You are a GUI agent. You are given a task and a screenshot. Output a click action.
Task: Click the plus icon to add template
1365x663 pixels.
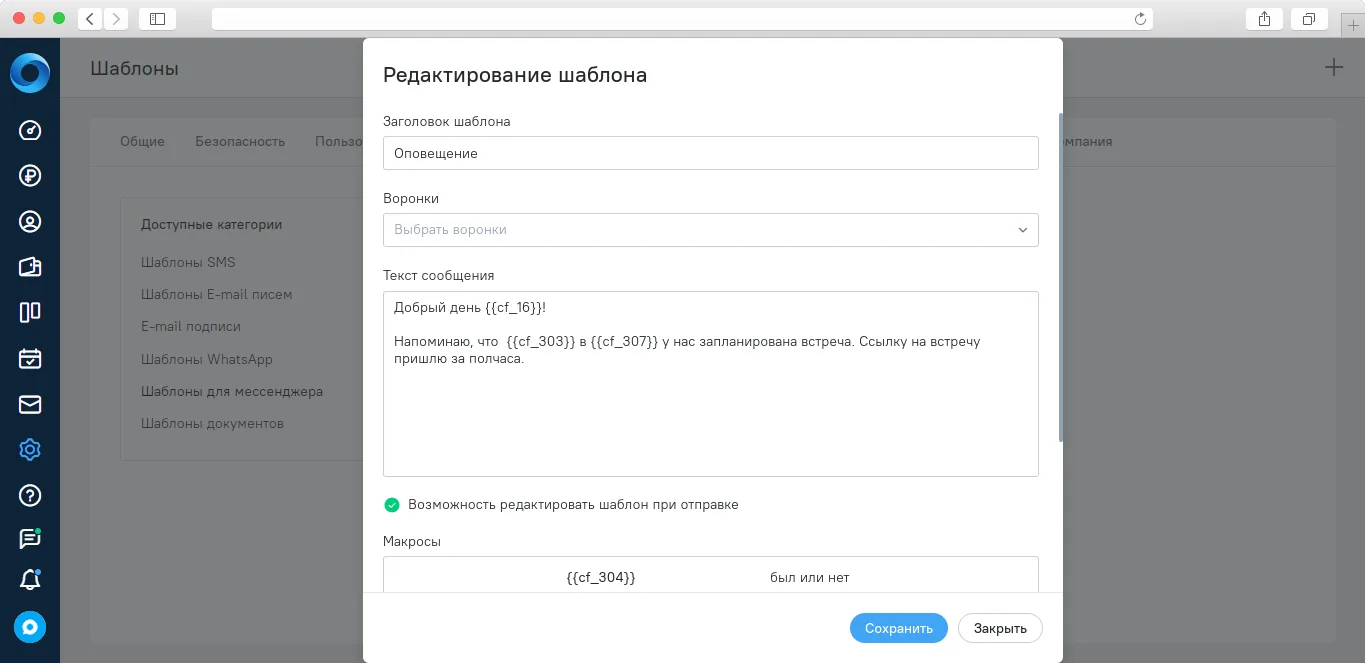coord(1334,68)
